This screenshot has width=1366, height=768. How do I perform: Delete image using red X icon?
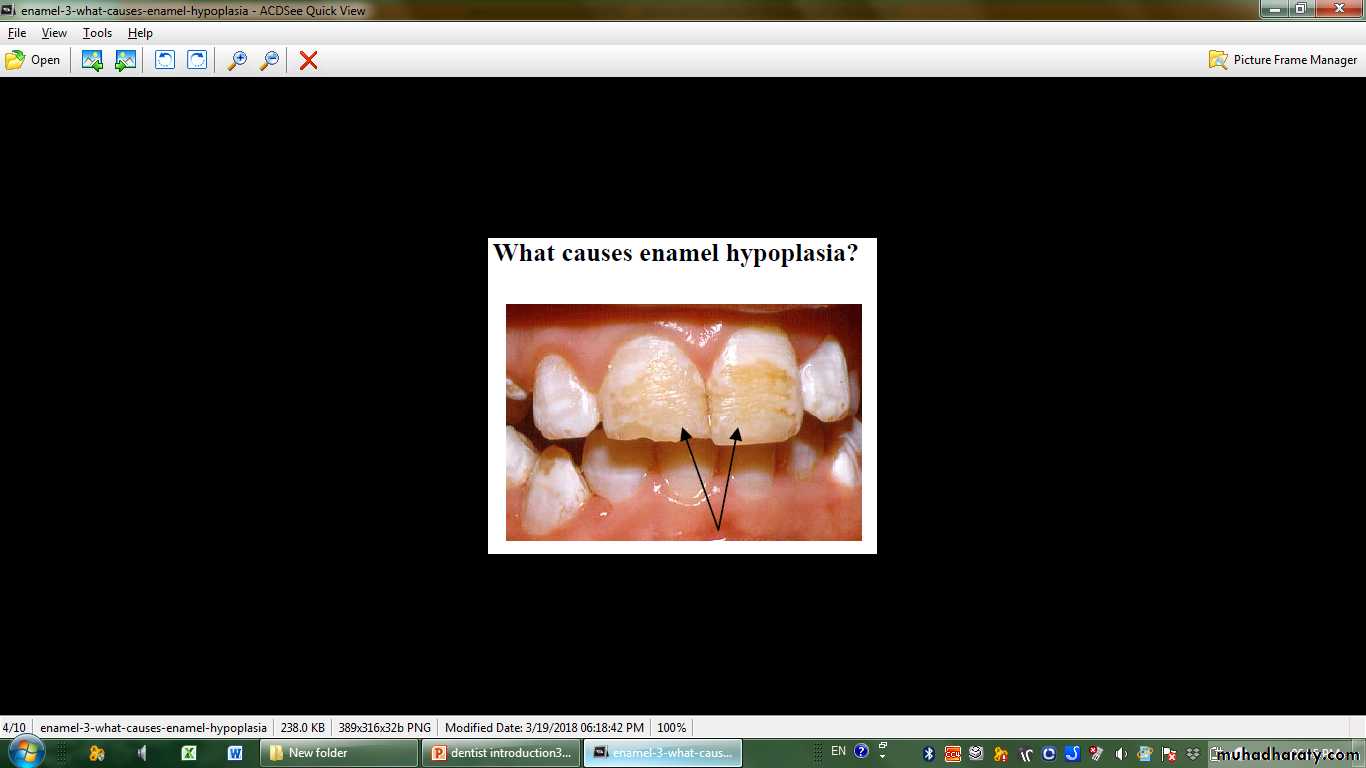tap(309, 60)
